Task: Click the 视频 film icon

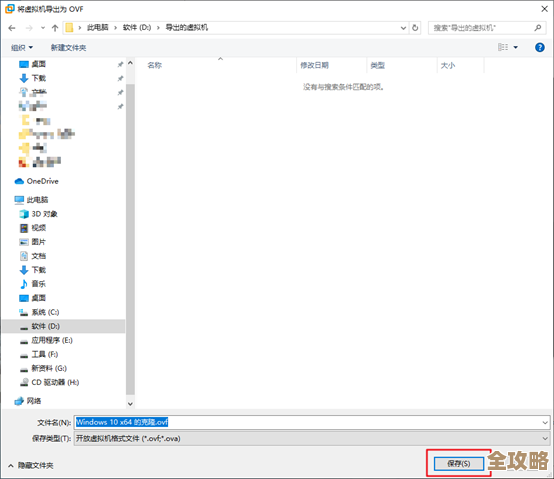Action: [x=24, y=228]
